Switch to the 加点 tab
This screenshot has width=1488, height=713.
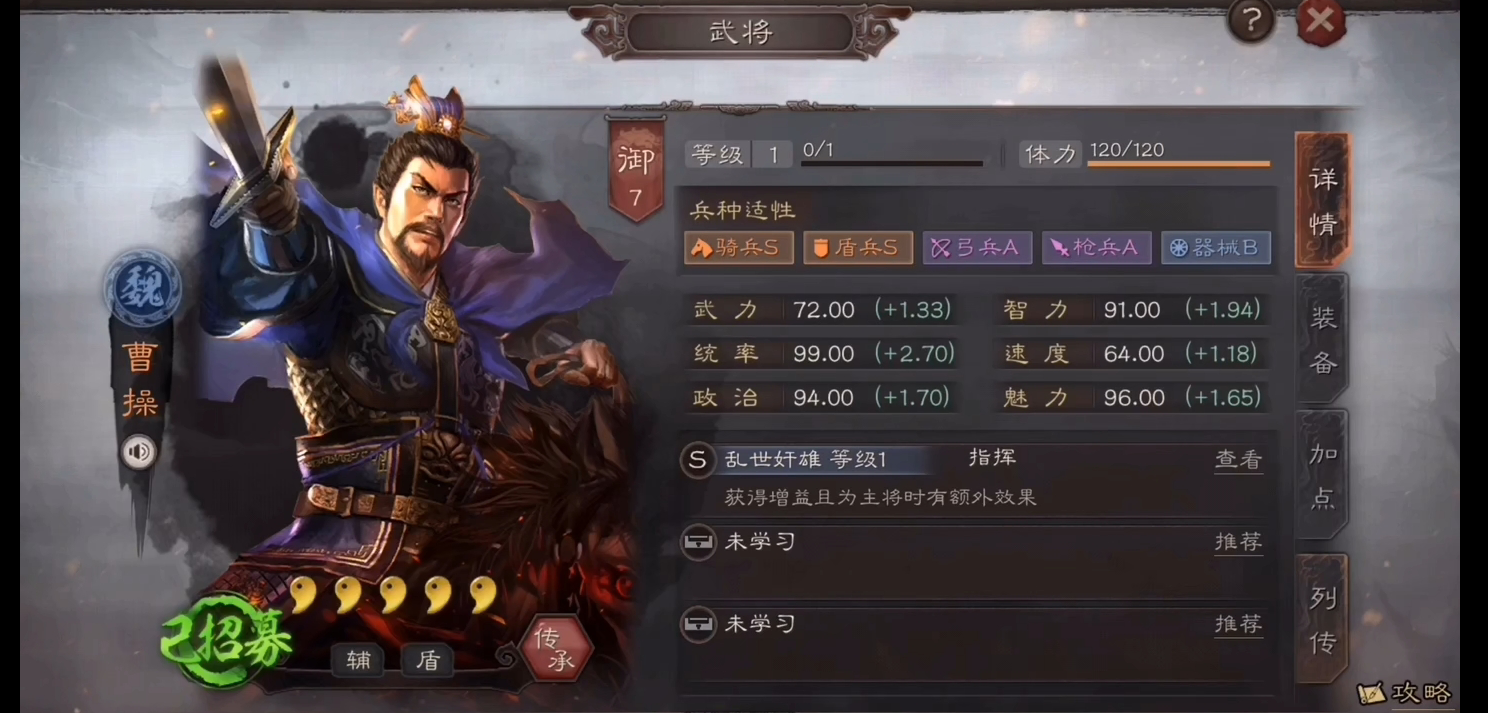(1323, 476)
